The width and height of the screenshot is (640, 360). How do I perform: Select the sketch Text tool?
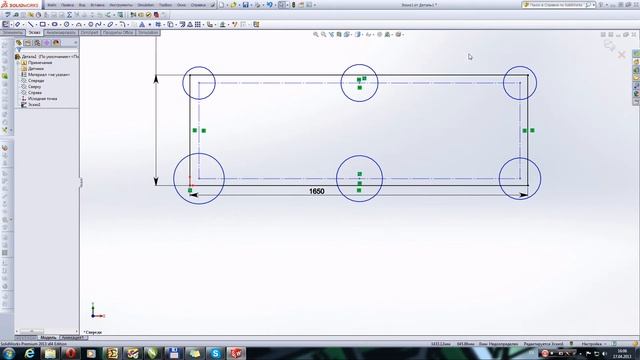tap(142, 24)
